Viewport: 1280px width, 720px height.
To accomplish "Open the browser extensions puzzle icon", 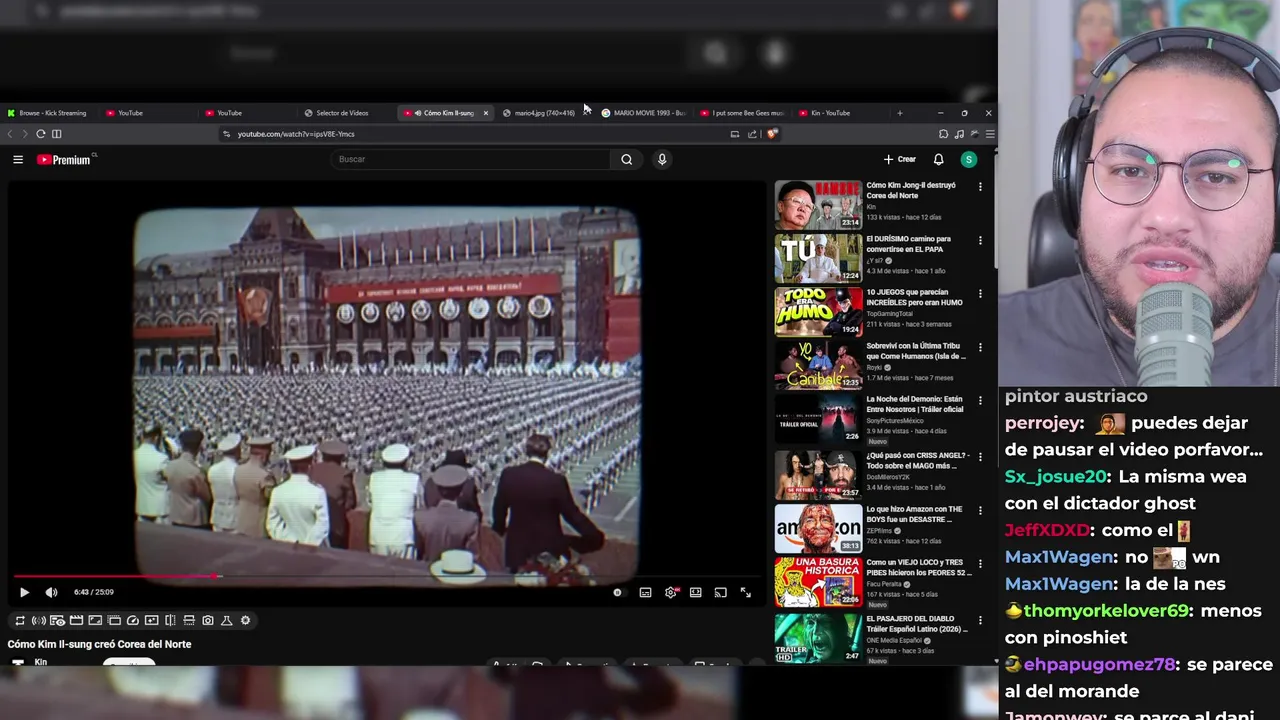I will [x=943, y=134].
